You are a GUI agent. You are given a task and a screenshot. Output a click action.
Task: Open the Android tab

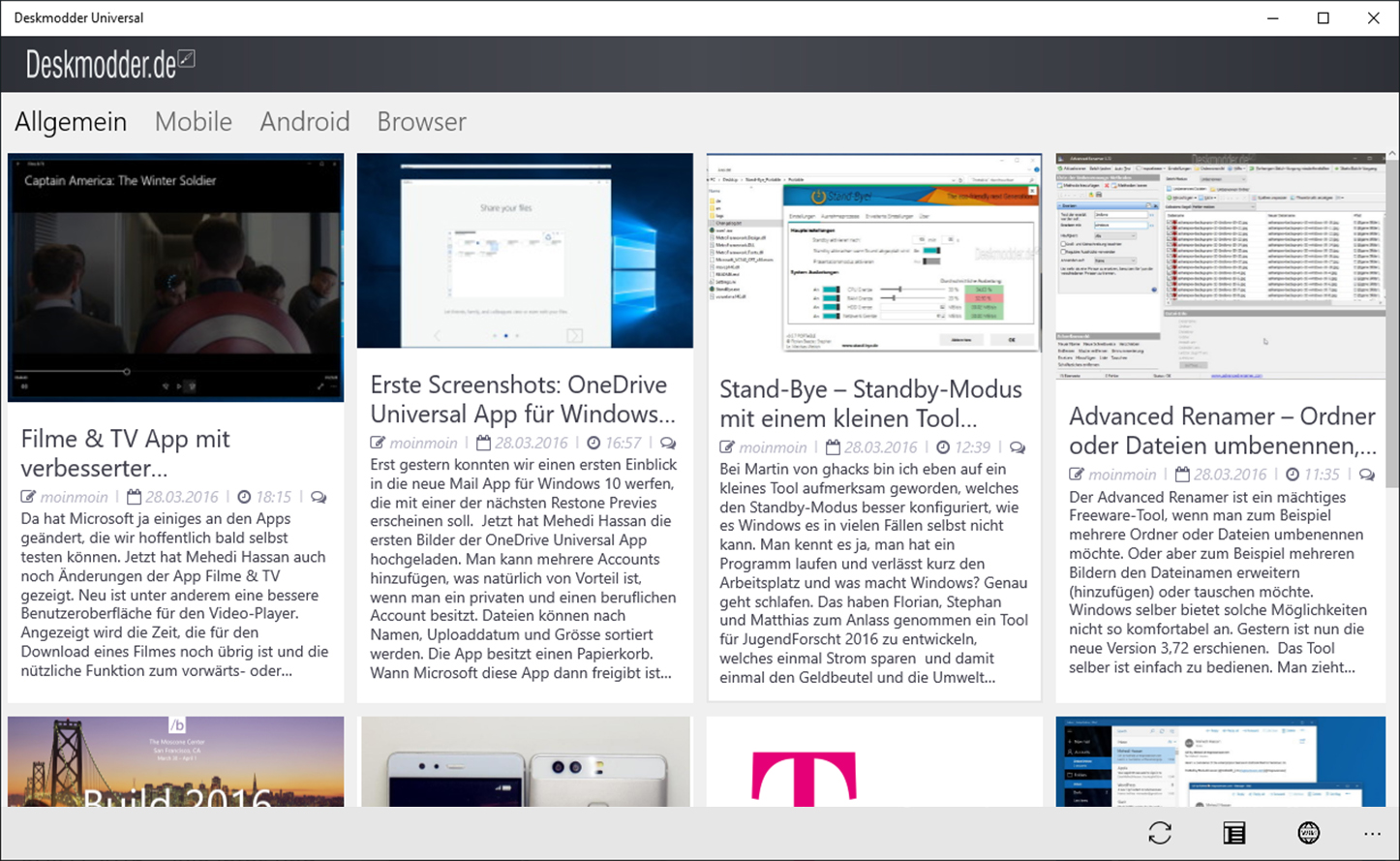coord(305,122)
